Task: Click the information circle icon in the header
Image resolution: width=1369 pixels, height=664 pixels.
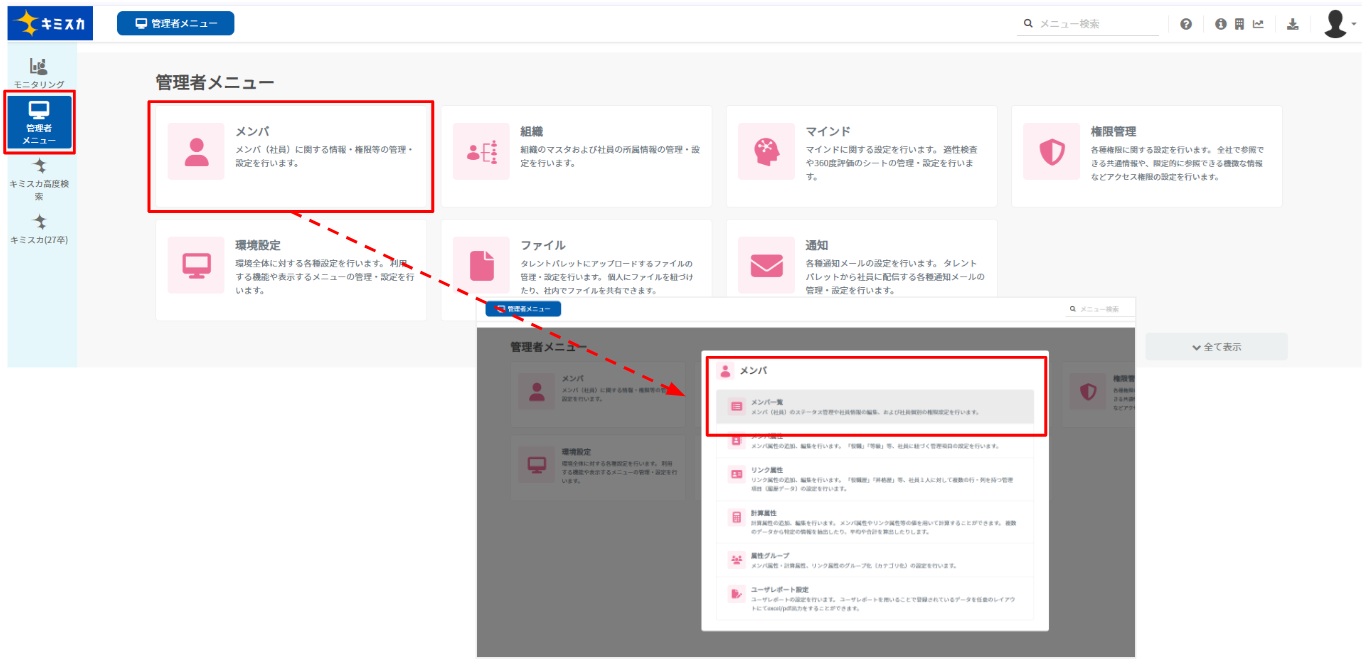Action: 1221,24
